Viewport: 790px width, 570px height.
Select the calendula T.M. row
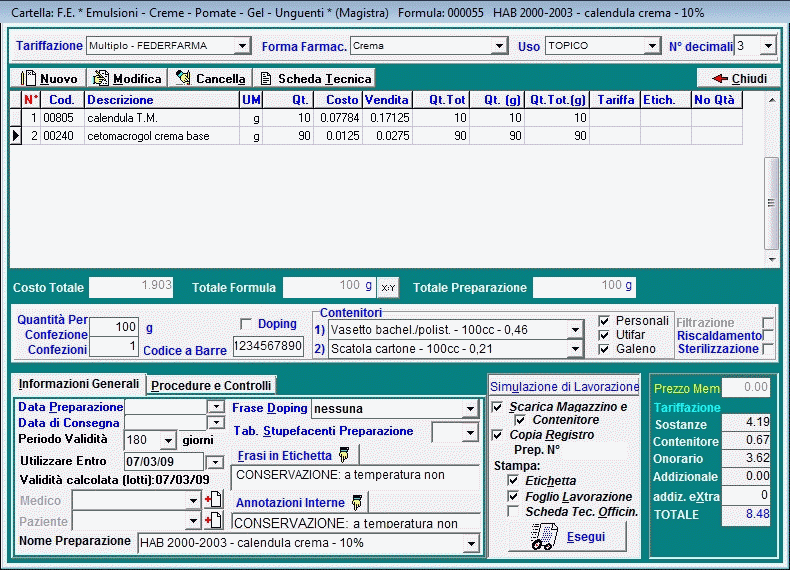(x=376, y=118)
